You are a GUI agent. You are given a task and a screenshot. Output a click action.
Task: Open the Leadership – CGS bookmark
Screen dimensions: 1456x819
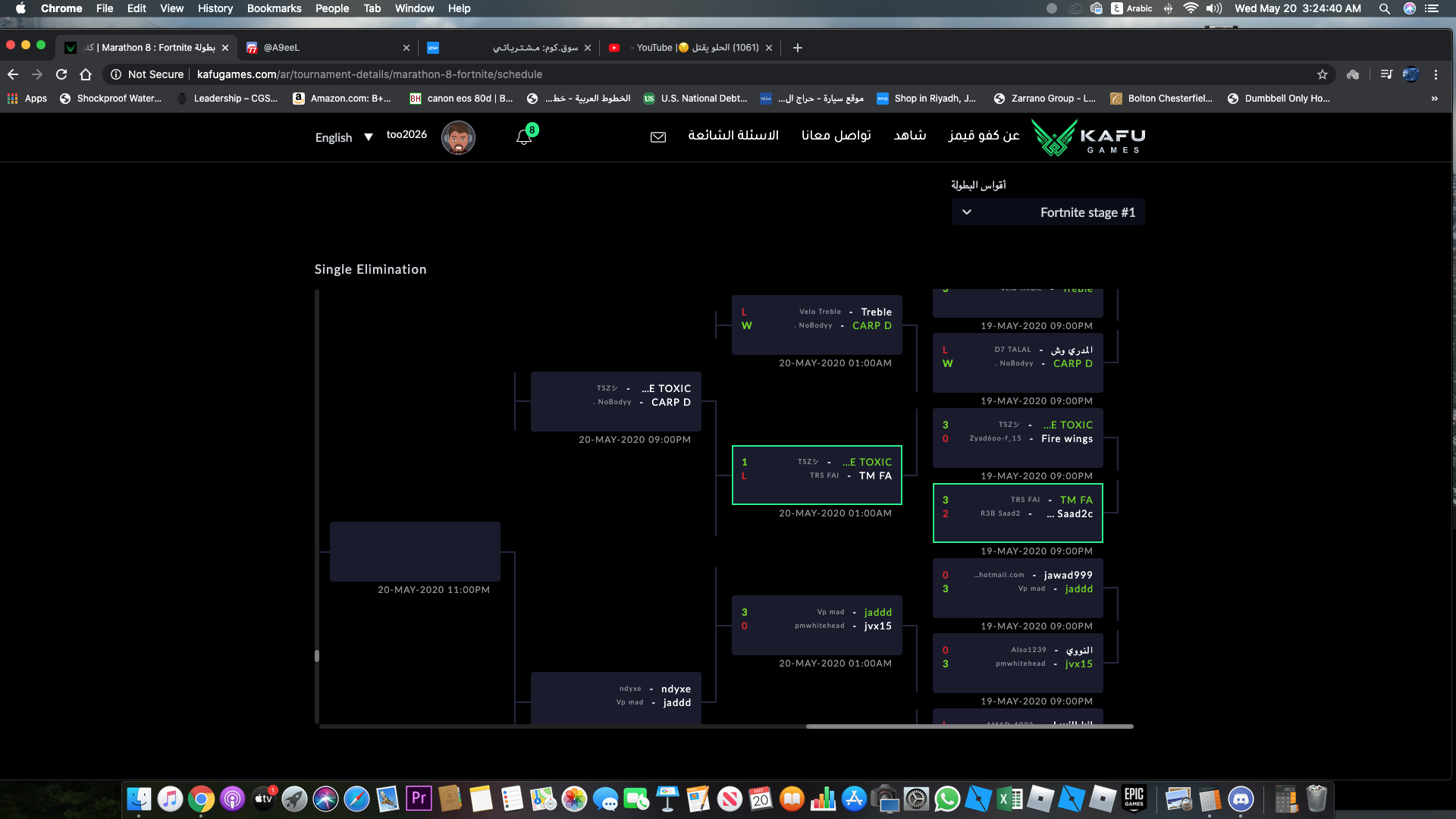pos(227,99)
